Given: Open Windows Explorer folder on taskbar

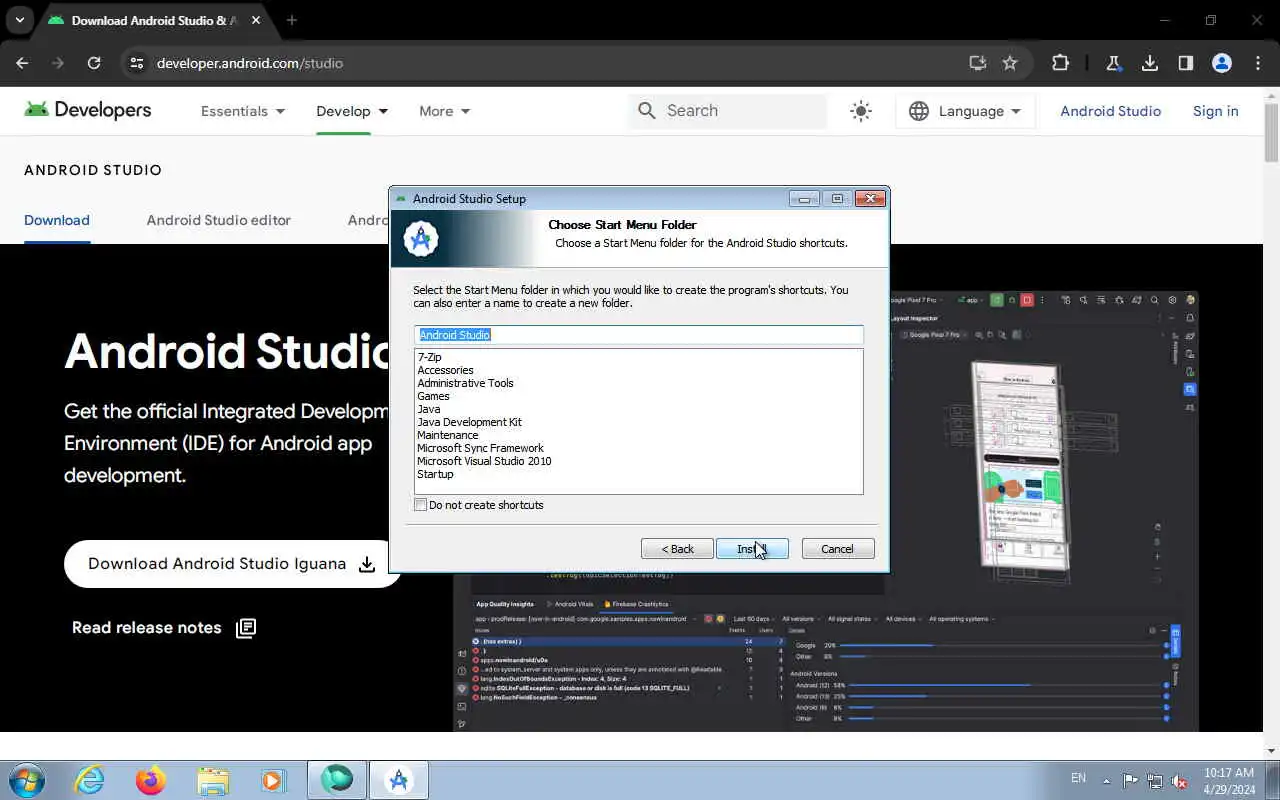Looking at the screenshot, I should point(213,780).
